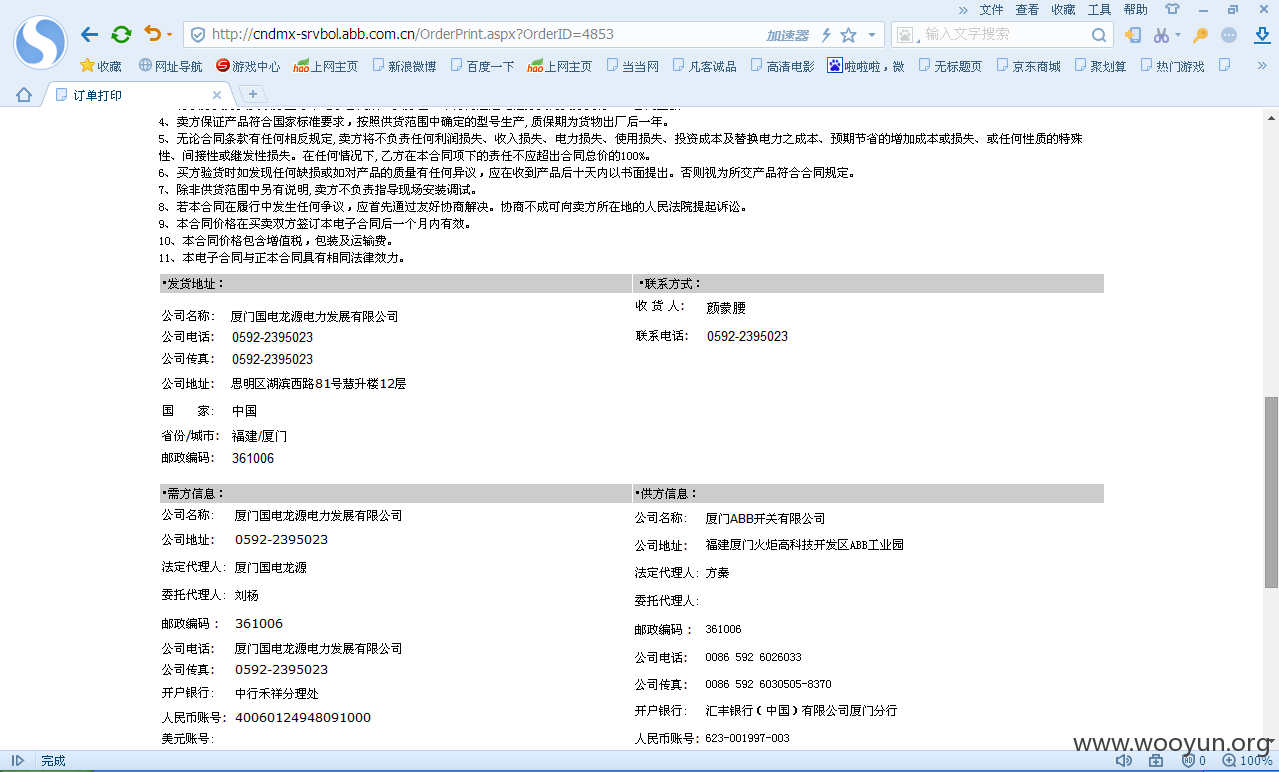Open the 查看 menu
Screen dimensions: 1279x772
point(1027,10)
